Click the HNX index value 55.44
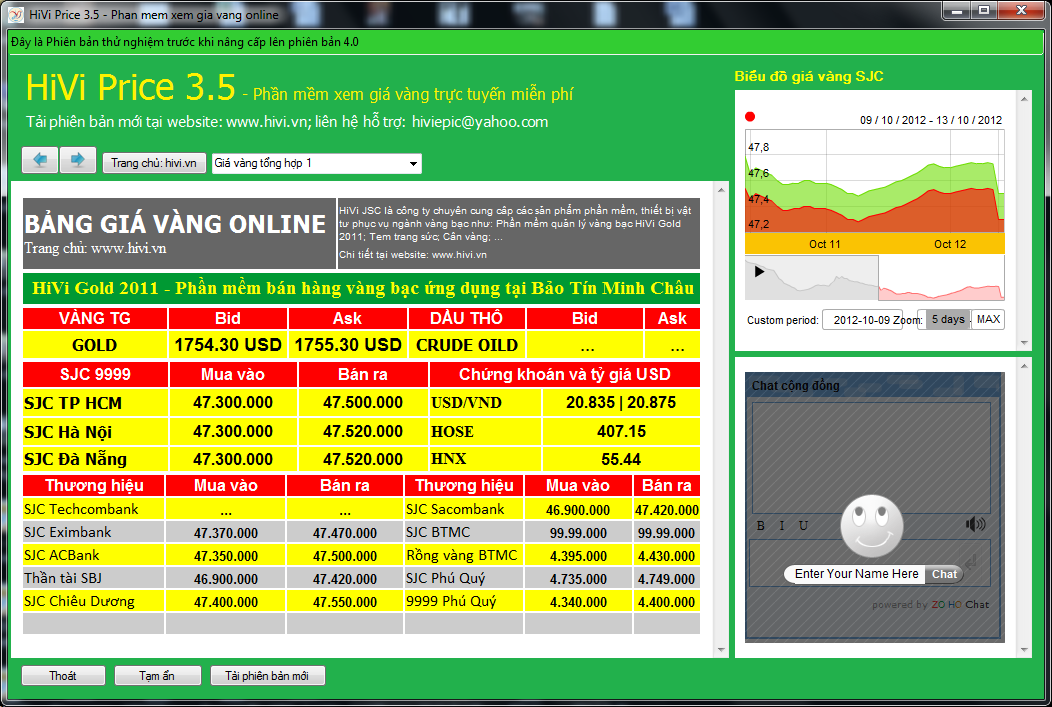 tap(621, 459)
